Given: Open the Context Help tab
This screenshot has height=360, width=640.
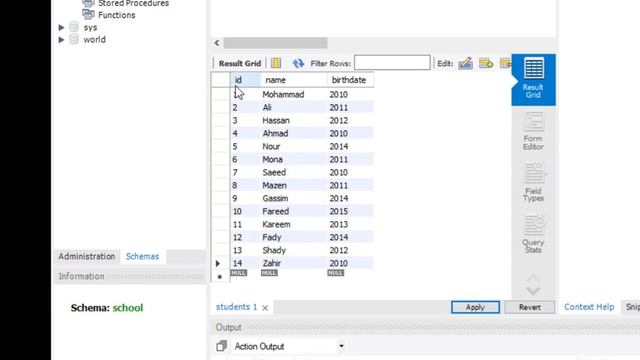Looking at the screenshot, I should tap(589, 307).
